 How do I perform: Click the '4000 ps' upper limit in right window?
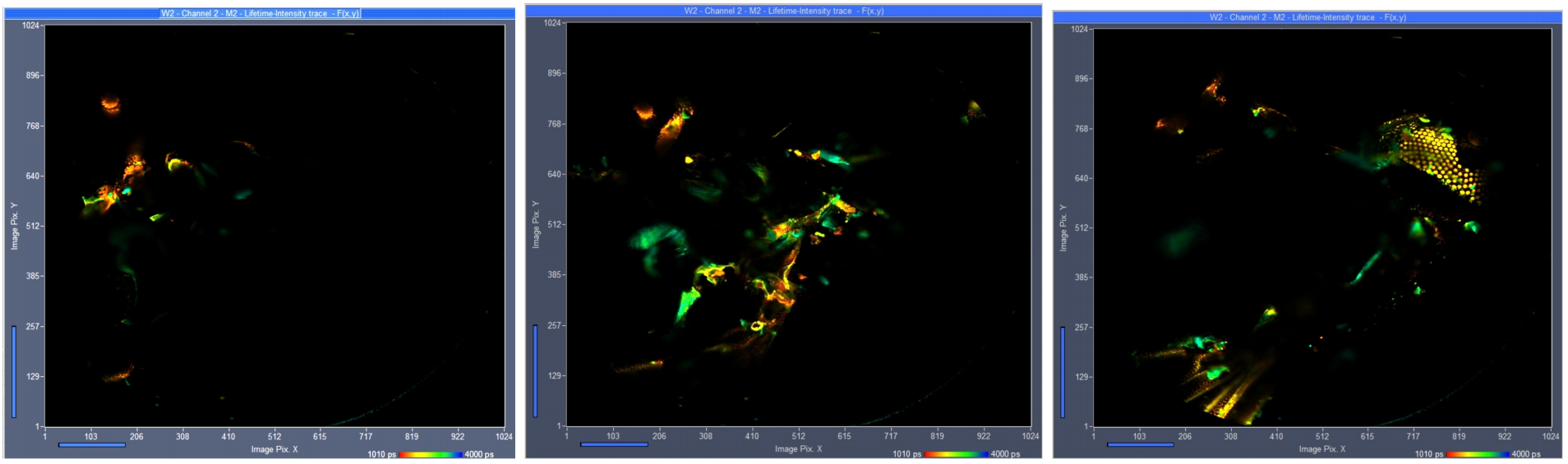(x=1526, y=453)
